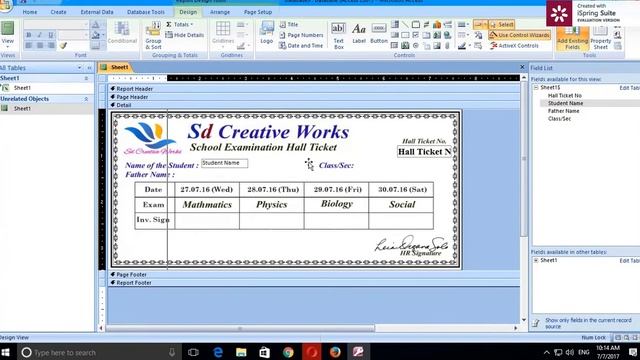640x360 pixels.
Task: Switch to the Create ribbon tab
Action: [58, 12]
